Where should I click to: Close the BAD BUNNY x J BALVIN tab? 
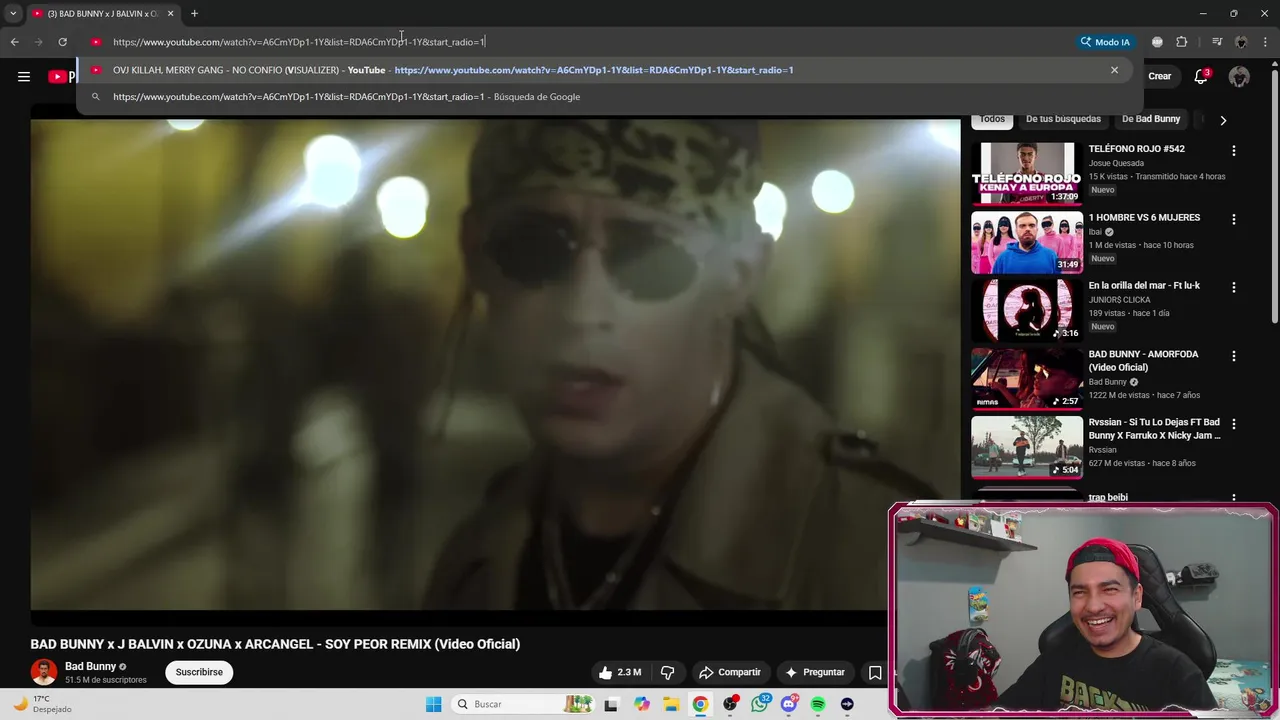coord(170,14)
